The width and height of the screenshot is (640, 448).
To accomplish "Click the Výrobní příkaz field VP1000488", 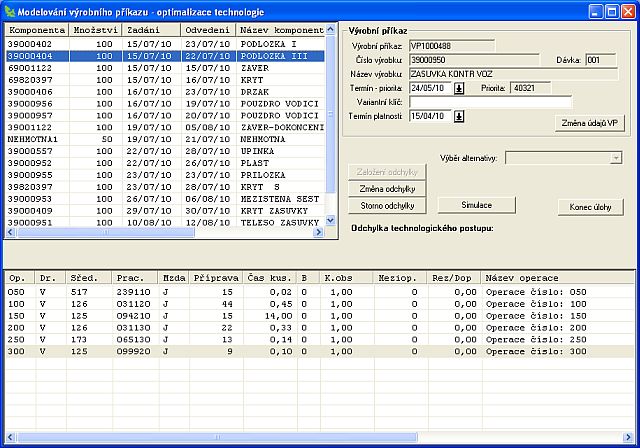I will (x=452, y=46).
